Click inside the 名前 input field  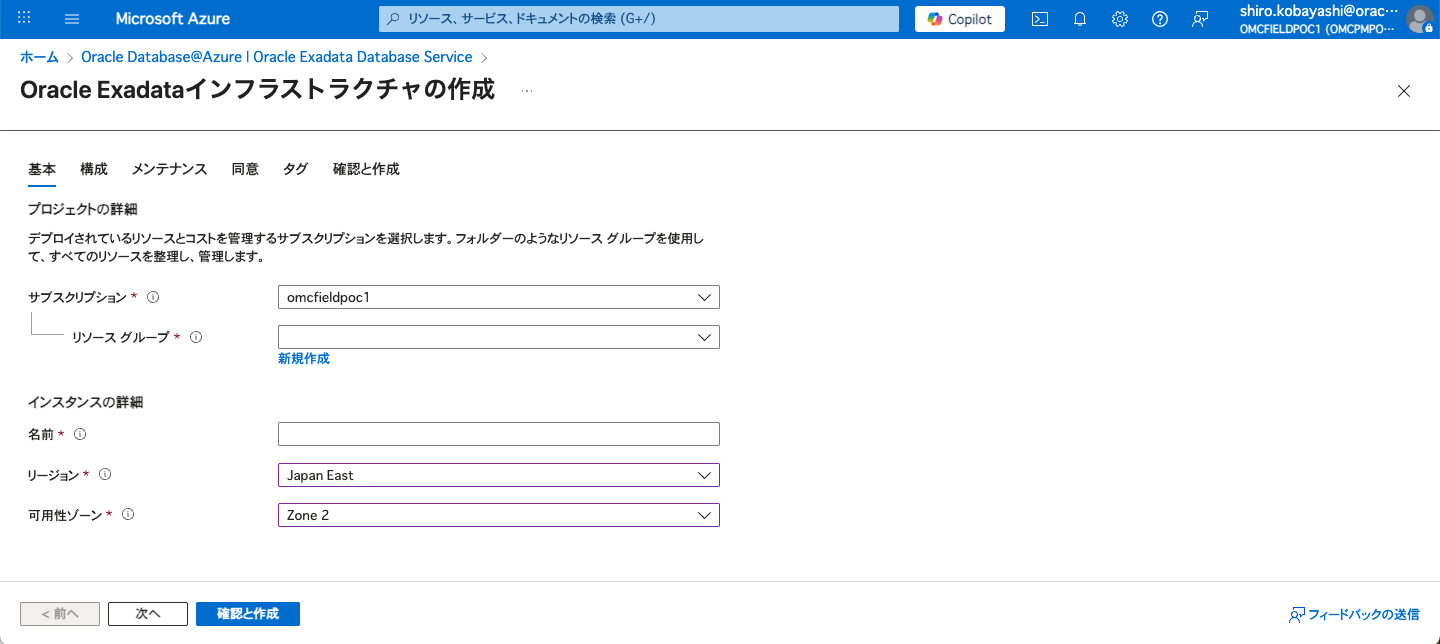tap(498, 433)
